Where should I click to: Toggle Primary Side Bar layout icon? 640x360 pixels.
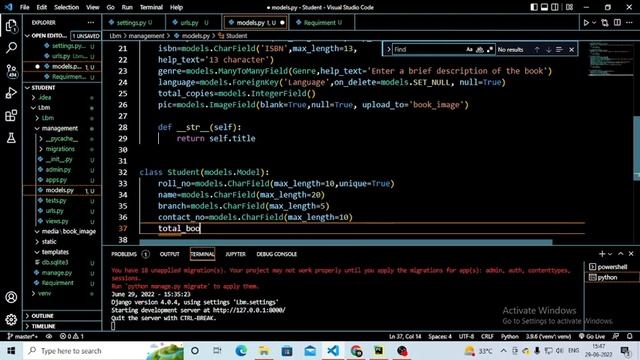point(534,7)
